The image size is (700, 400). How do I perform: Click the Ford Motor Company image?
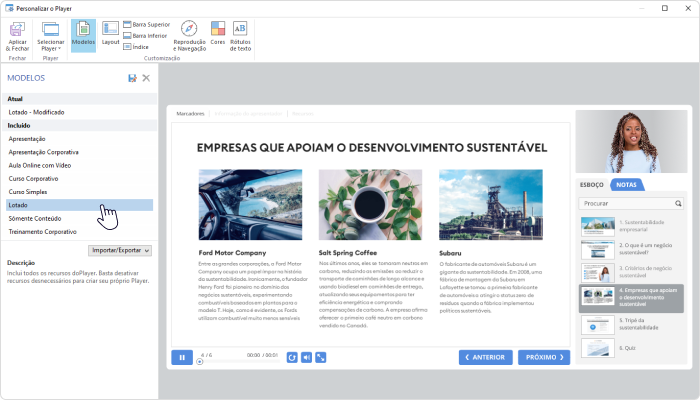250,205
